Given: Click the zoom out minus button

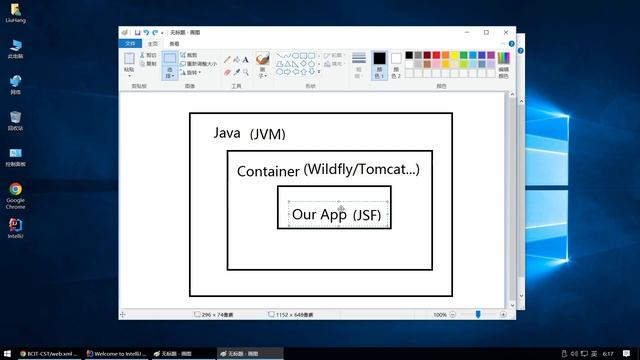Looking at the screenshot, I should 452,315.
